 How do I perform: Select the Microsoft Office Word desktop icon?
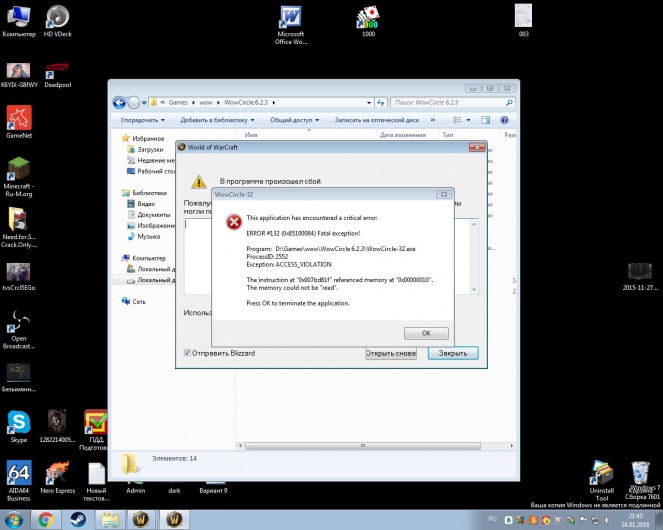coord(291,20)
